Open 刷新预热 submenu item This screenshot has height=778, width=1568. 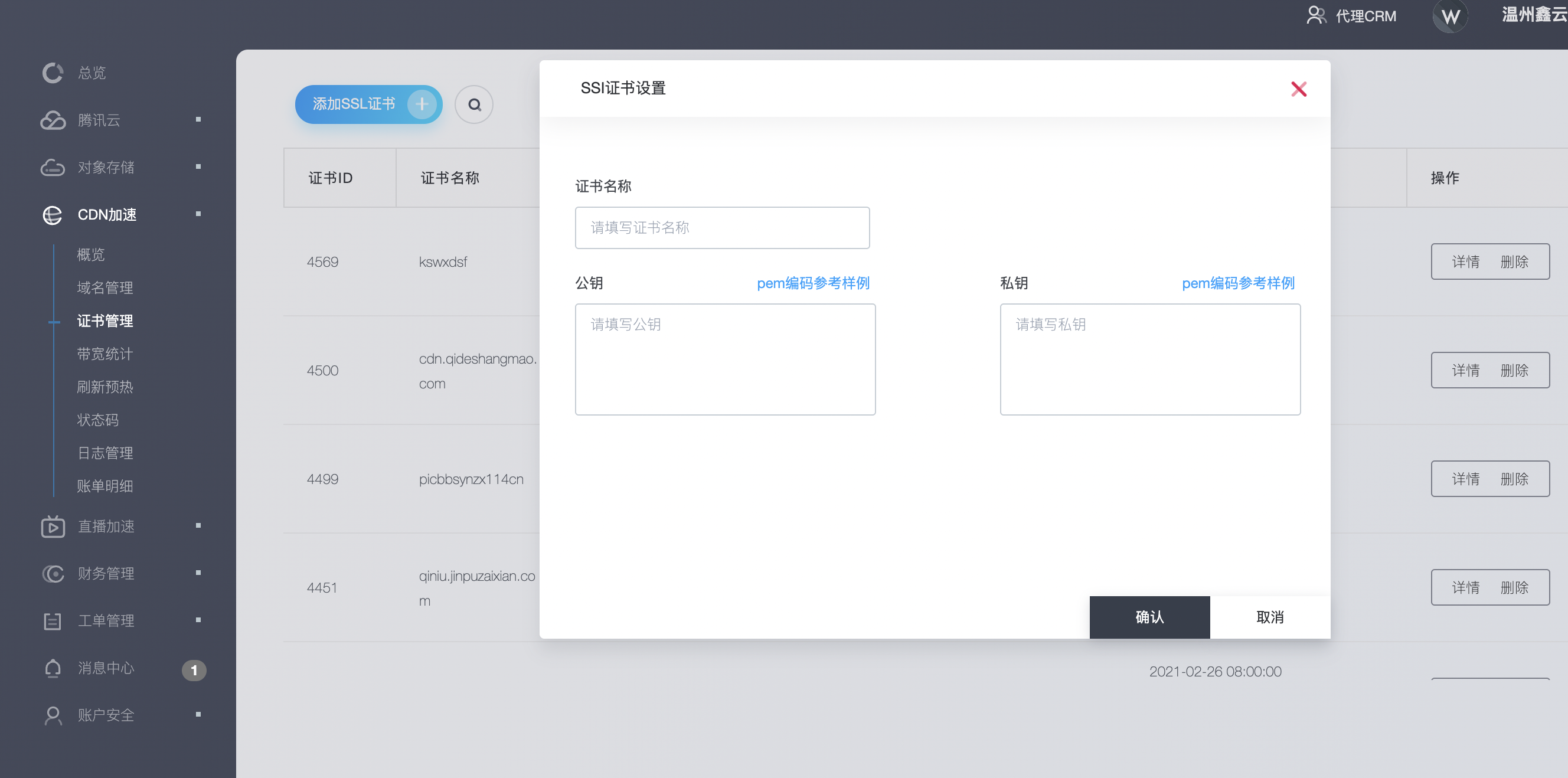click(104, 387)
